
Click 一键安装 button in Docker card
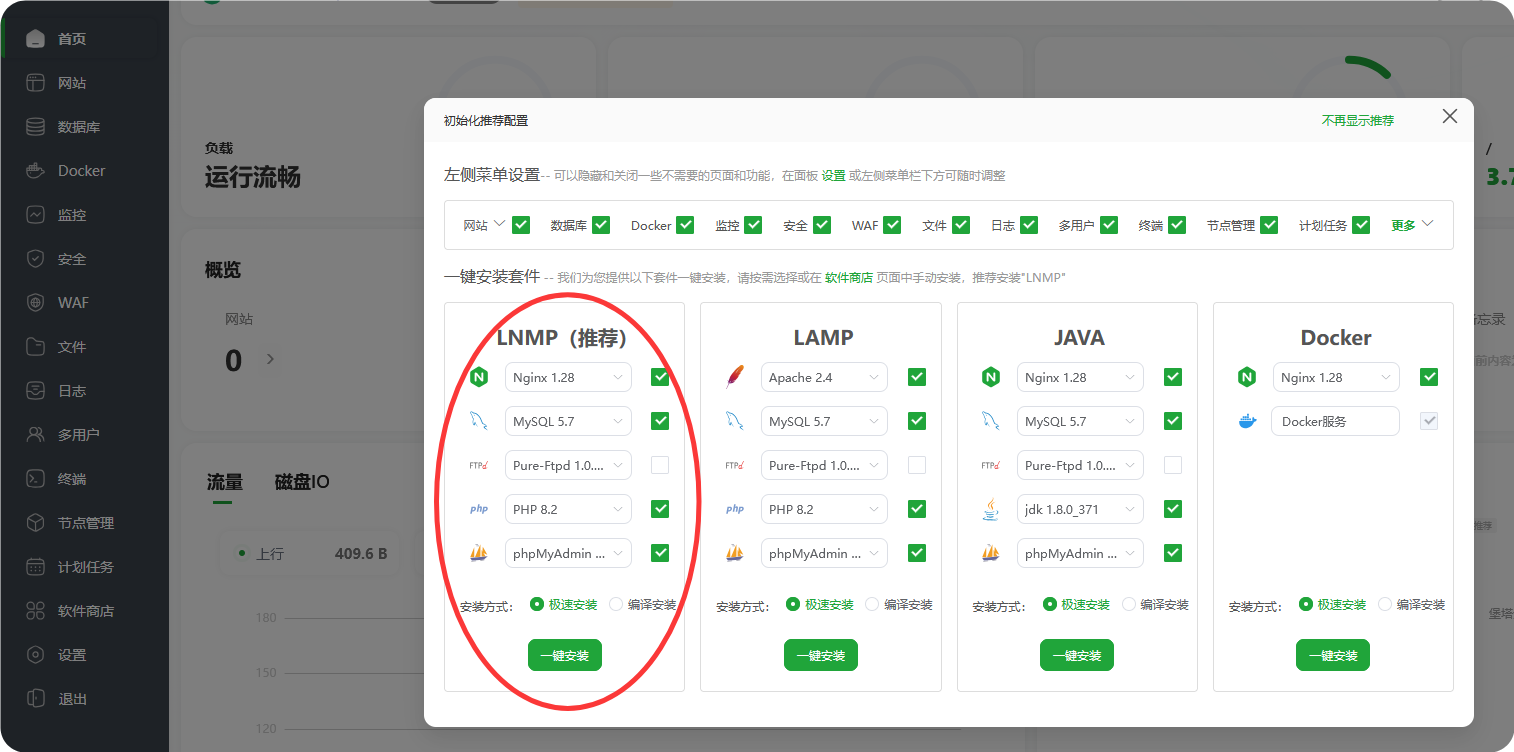(1333, 655)
